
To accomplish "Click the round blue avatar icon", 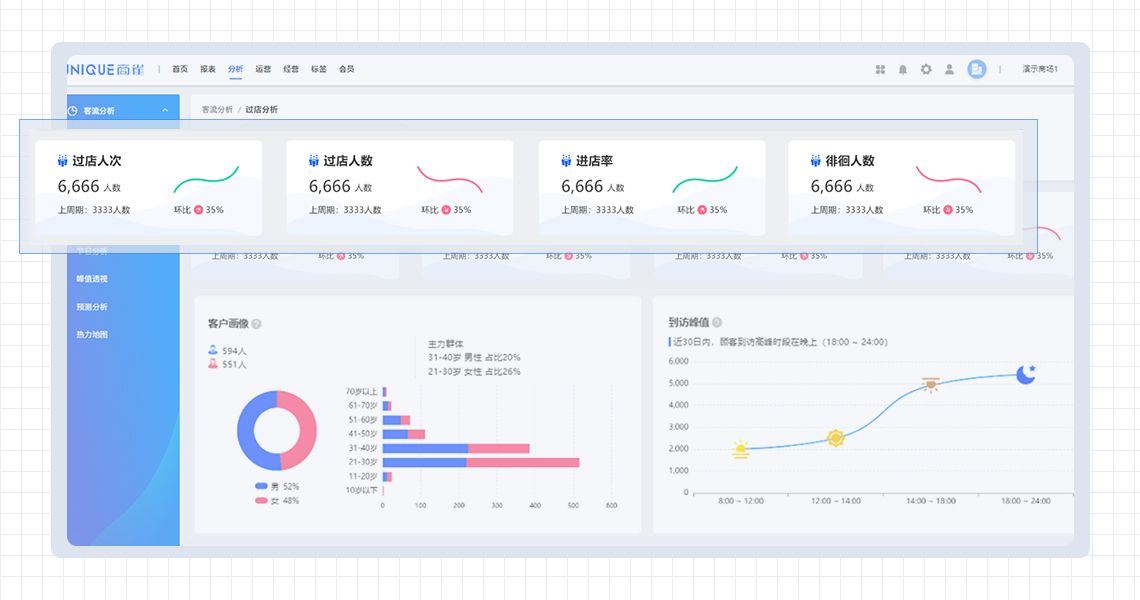I will 976,69.
